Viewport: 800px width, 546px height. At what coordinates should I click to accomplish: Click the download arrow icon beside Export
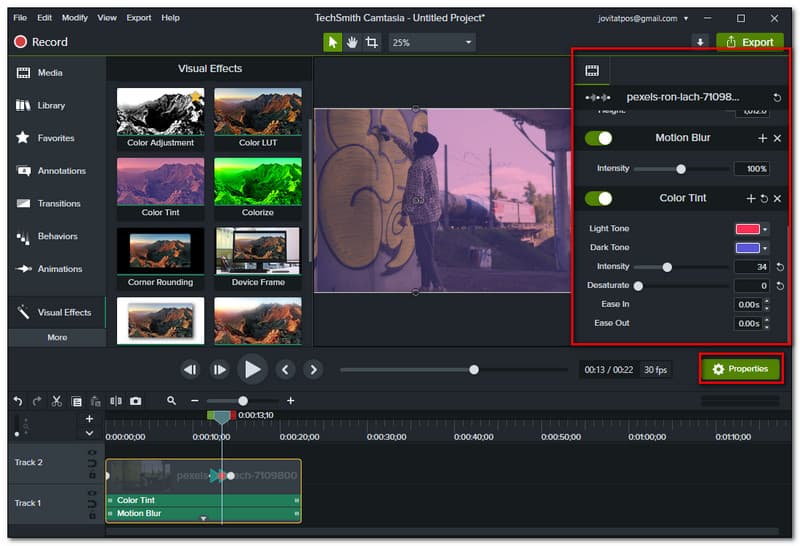699,42
